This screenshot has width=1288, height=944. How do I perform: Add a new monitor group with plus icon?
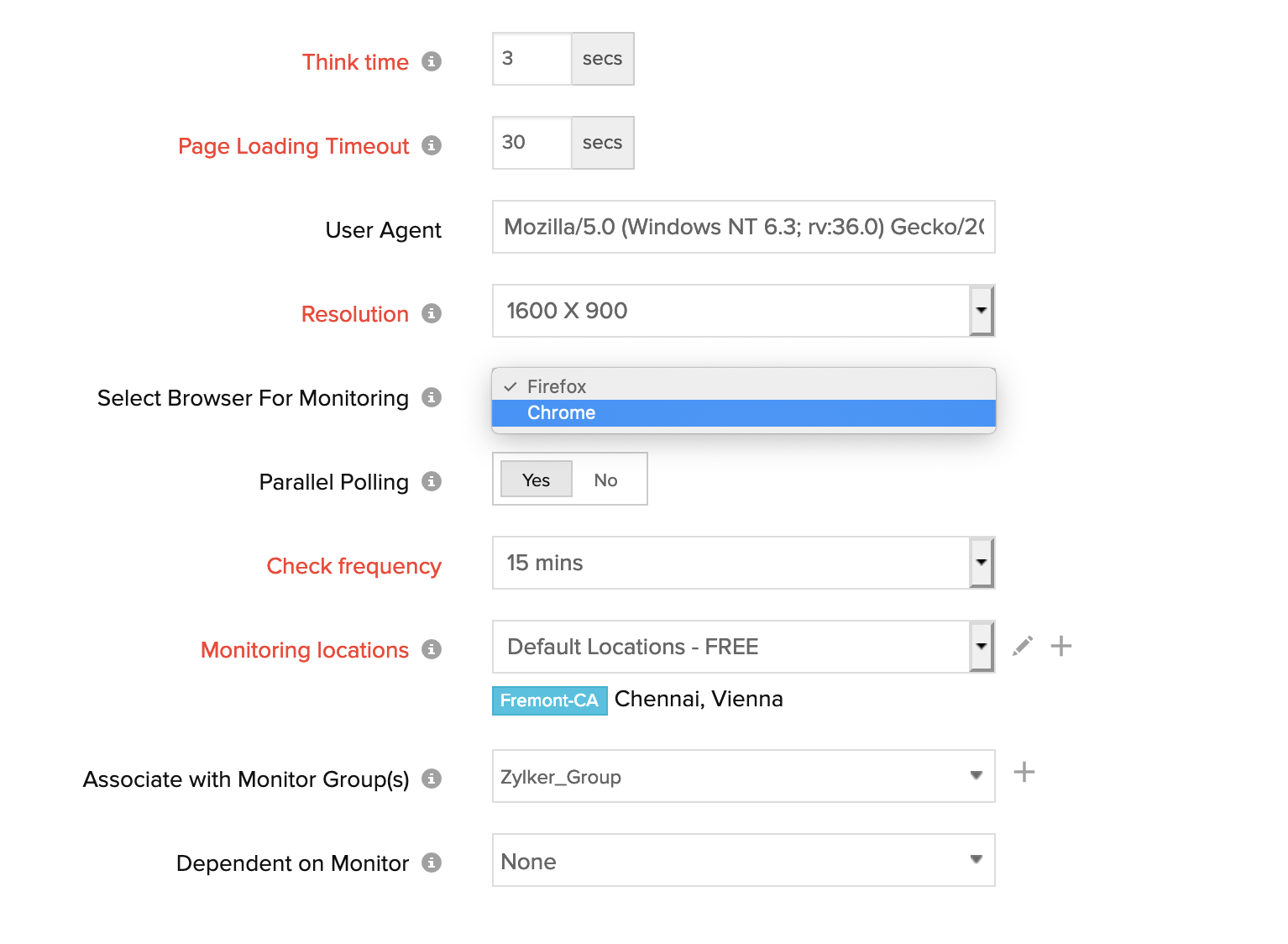click(1024, 772)
